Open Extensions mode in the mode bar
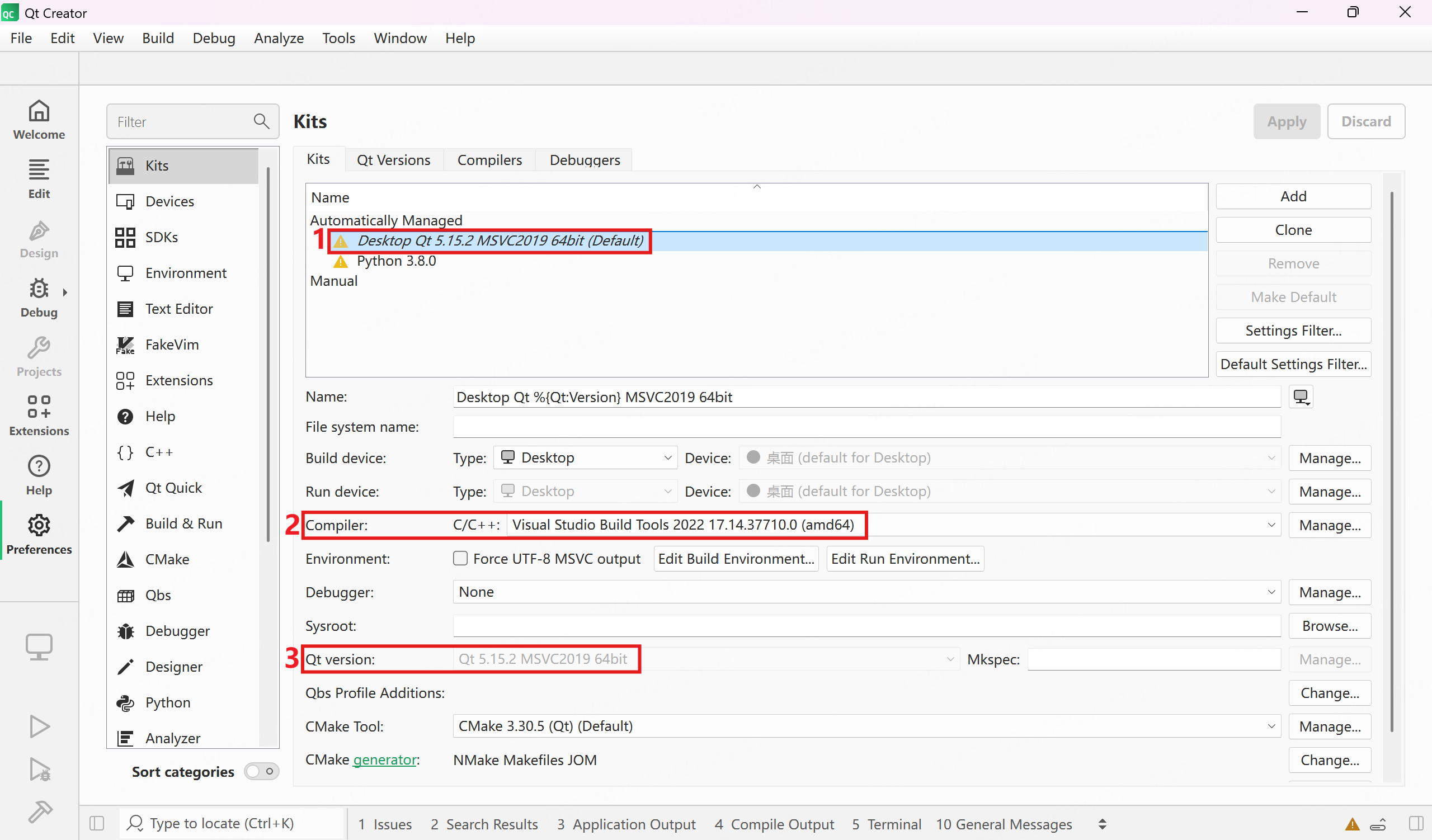Image resolution: width=1432 pixels, height=840 pixels. (x=39, y=416)
